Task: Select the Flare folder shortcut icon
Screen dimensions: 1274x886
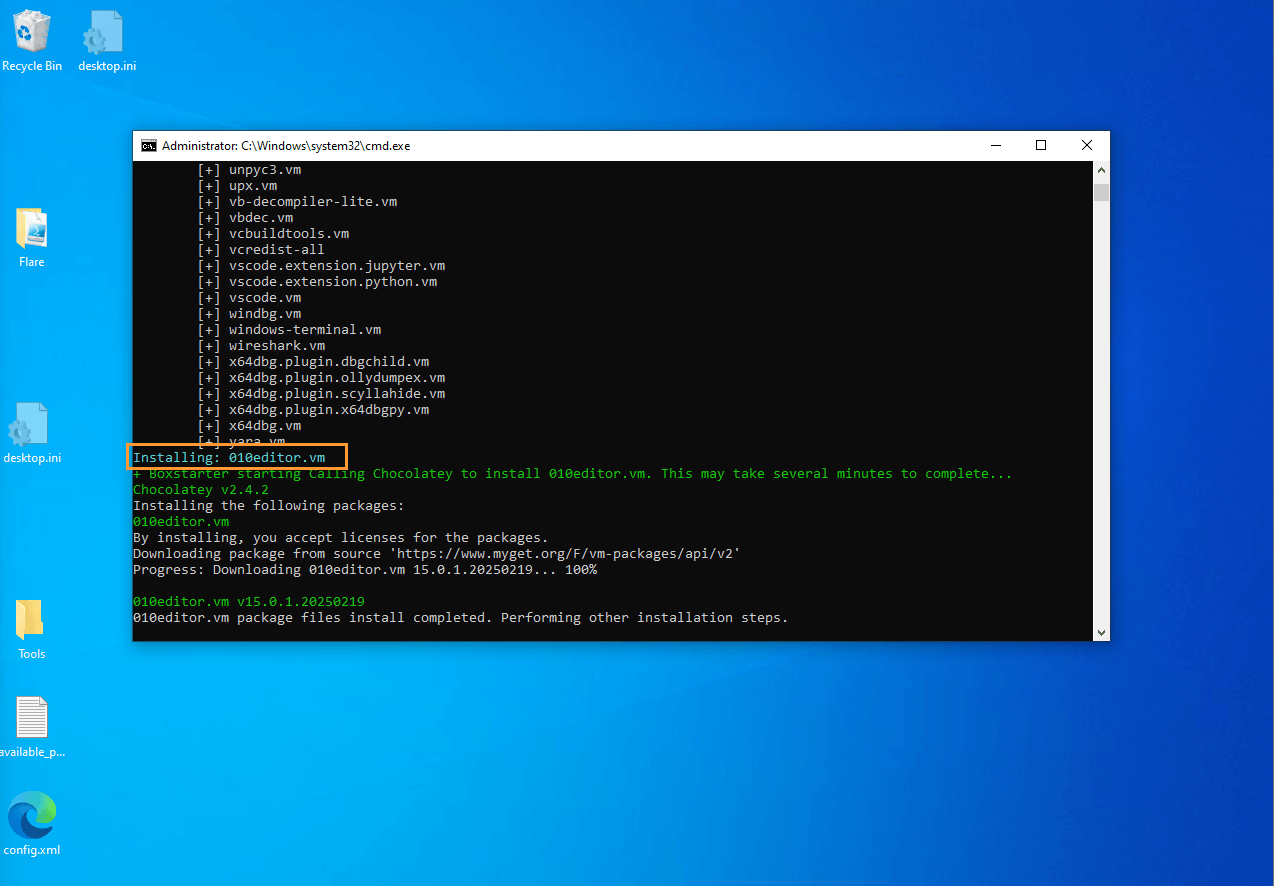Action: pyautogui.click(x=32, y=237)
